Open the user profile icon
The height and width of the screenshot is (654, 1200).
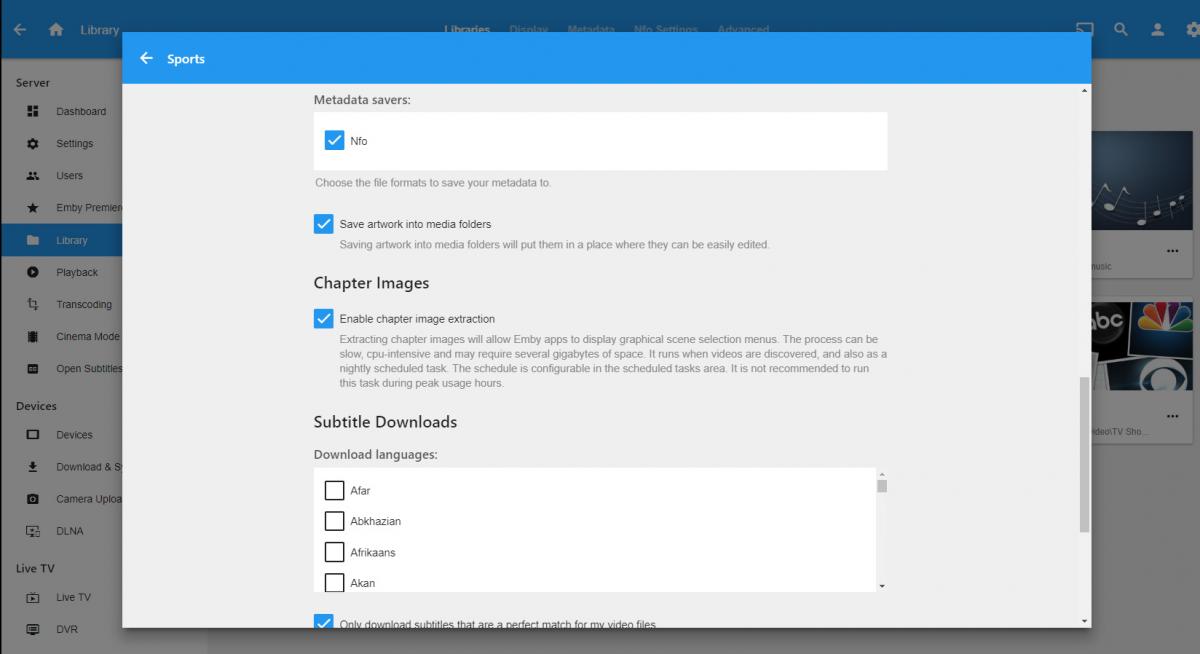pos(1157,30)
